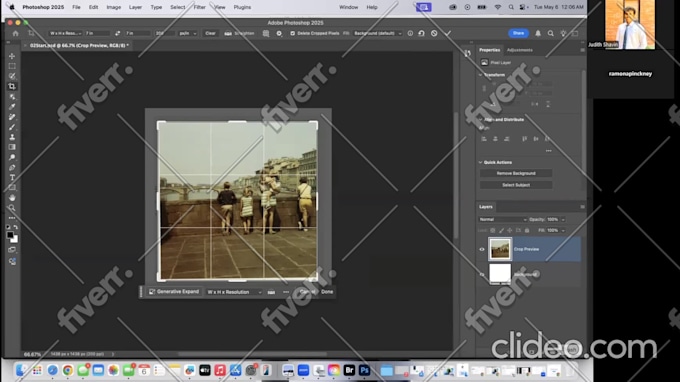Select the Gradient tool
The width and height of the screenshot is (680, 382).
[12, 147]
